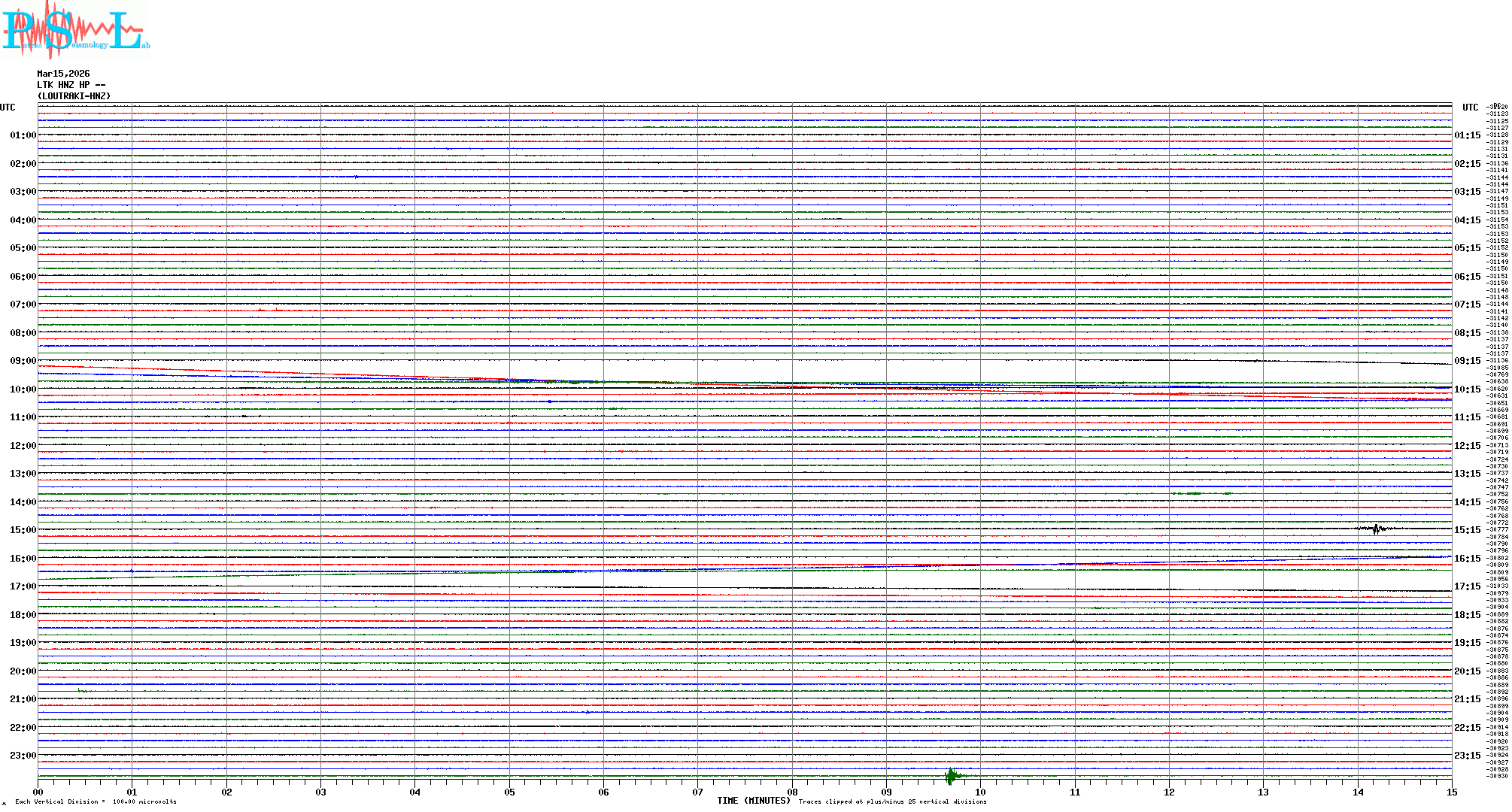Click the small green signal on 20:30 trace
The image size is (1512, 812).
(83, 690)
